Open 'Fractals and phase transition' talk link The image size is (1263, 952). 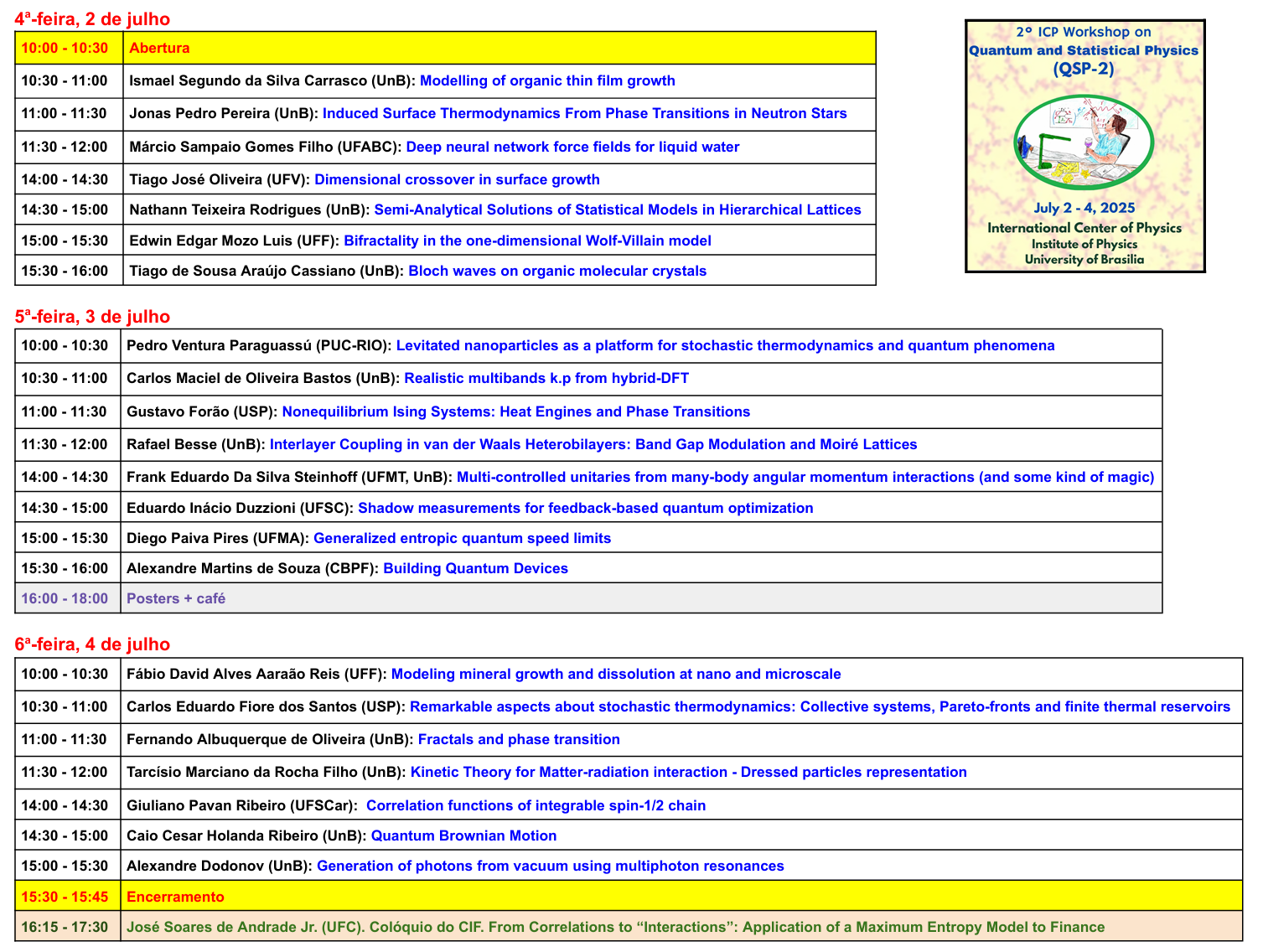(x=519, y=739)
